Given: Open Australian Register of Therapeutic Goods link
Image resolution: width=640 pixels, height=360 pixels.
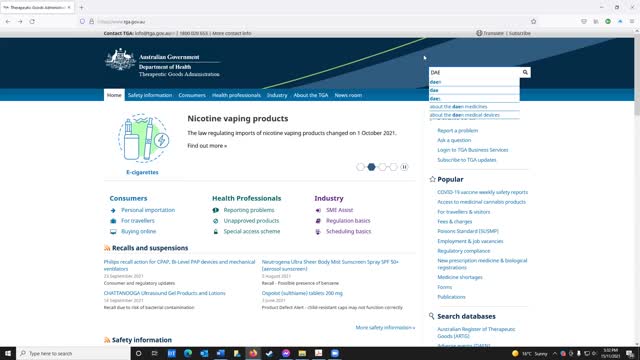Looking at the screenshot, I should click(x=476, y=332).
